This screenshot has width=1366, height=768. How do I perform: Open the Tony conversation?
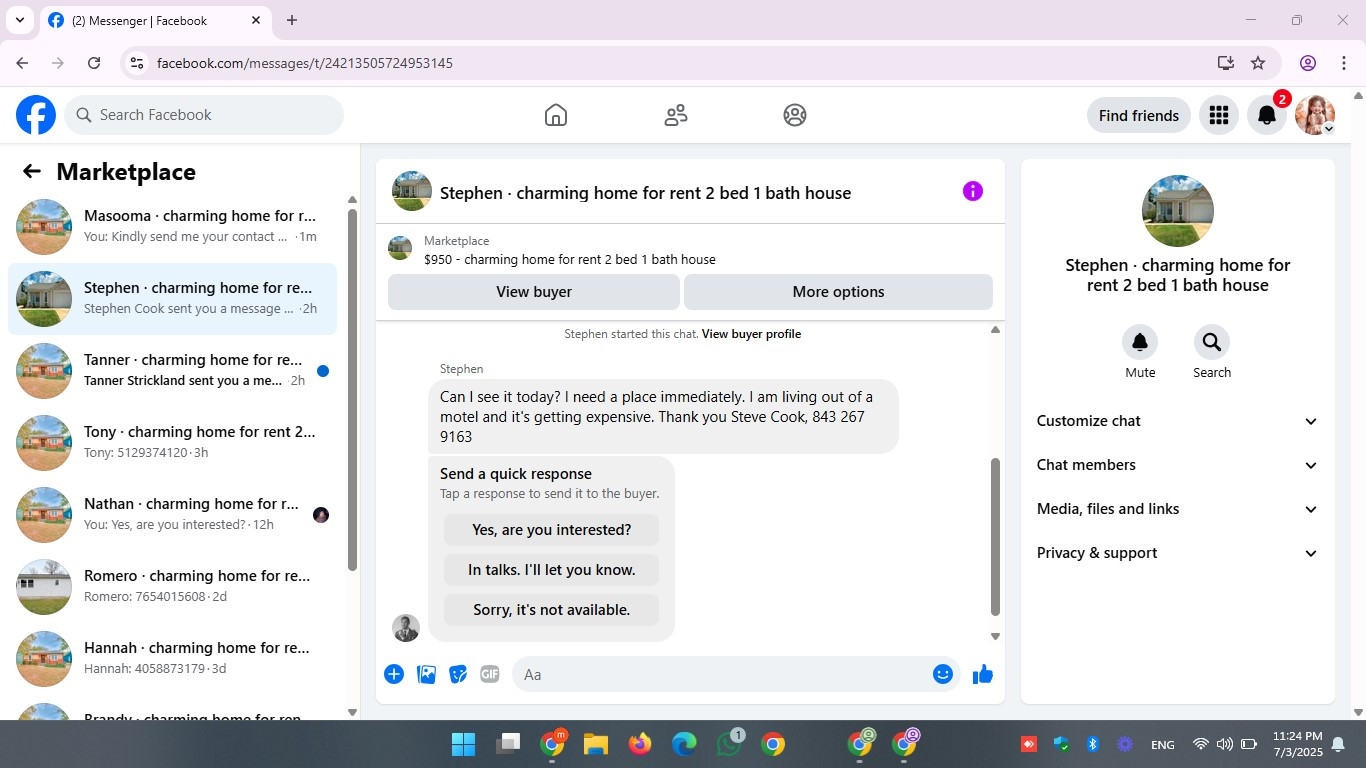point(172,443)
